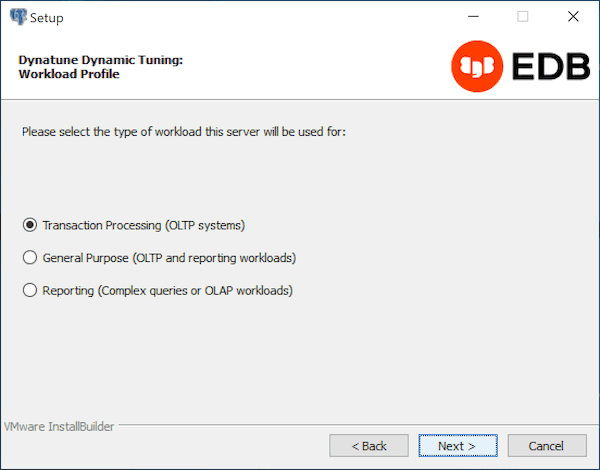600x470 pixels.
Task: Close the Setup installer window
Action: [573, 17]
